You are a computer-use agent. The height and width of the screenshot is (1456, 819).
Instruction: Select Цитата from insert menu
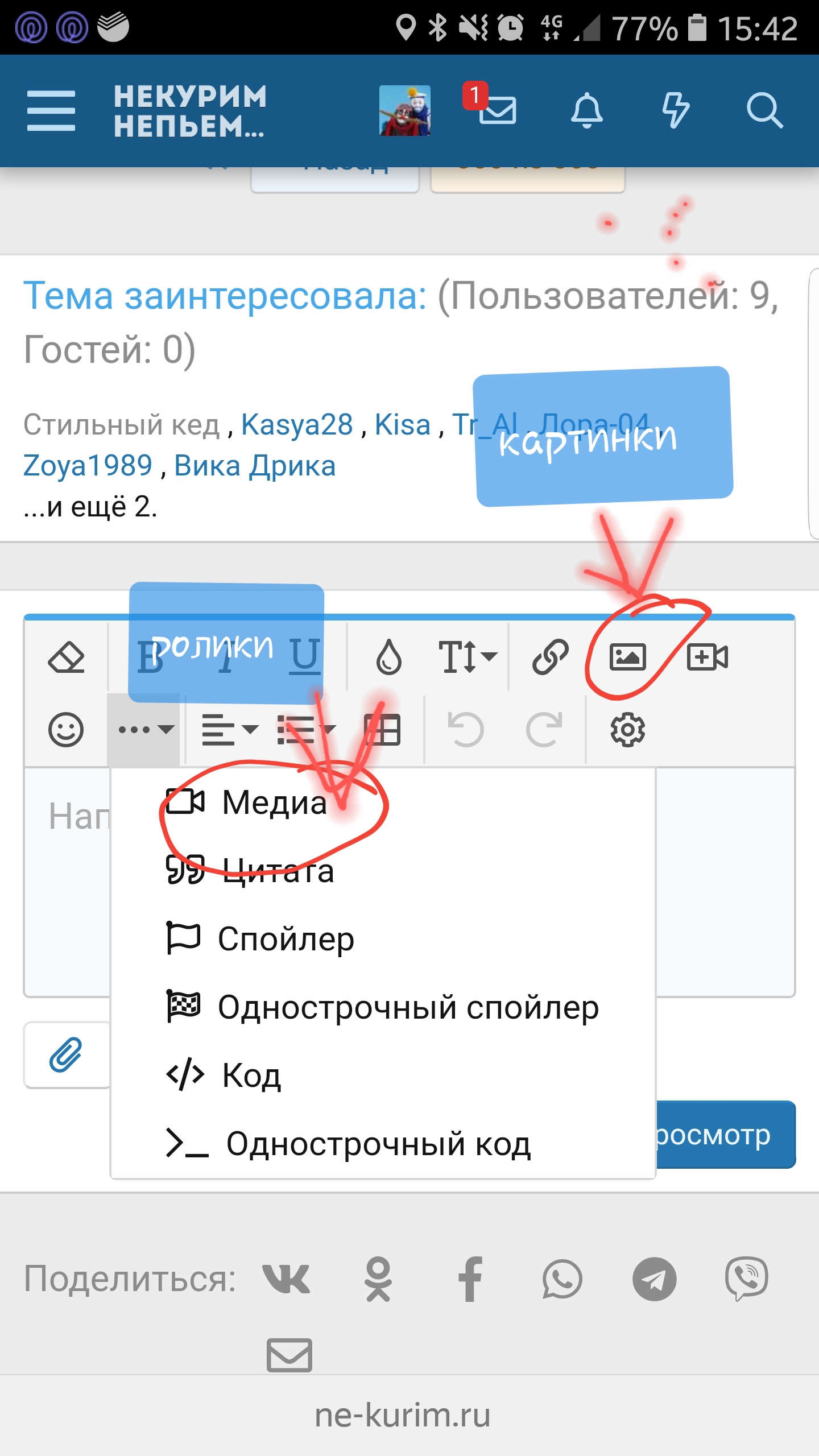pyautogui.click(x=383, y=870)
